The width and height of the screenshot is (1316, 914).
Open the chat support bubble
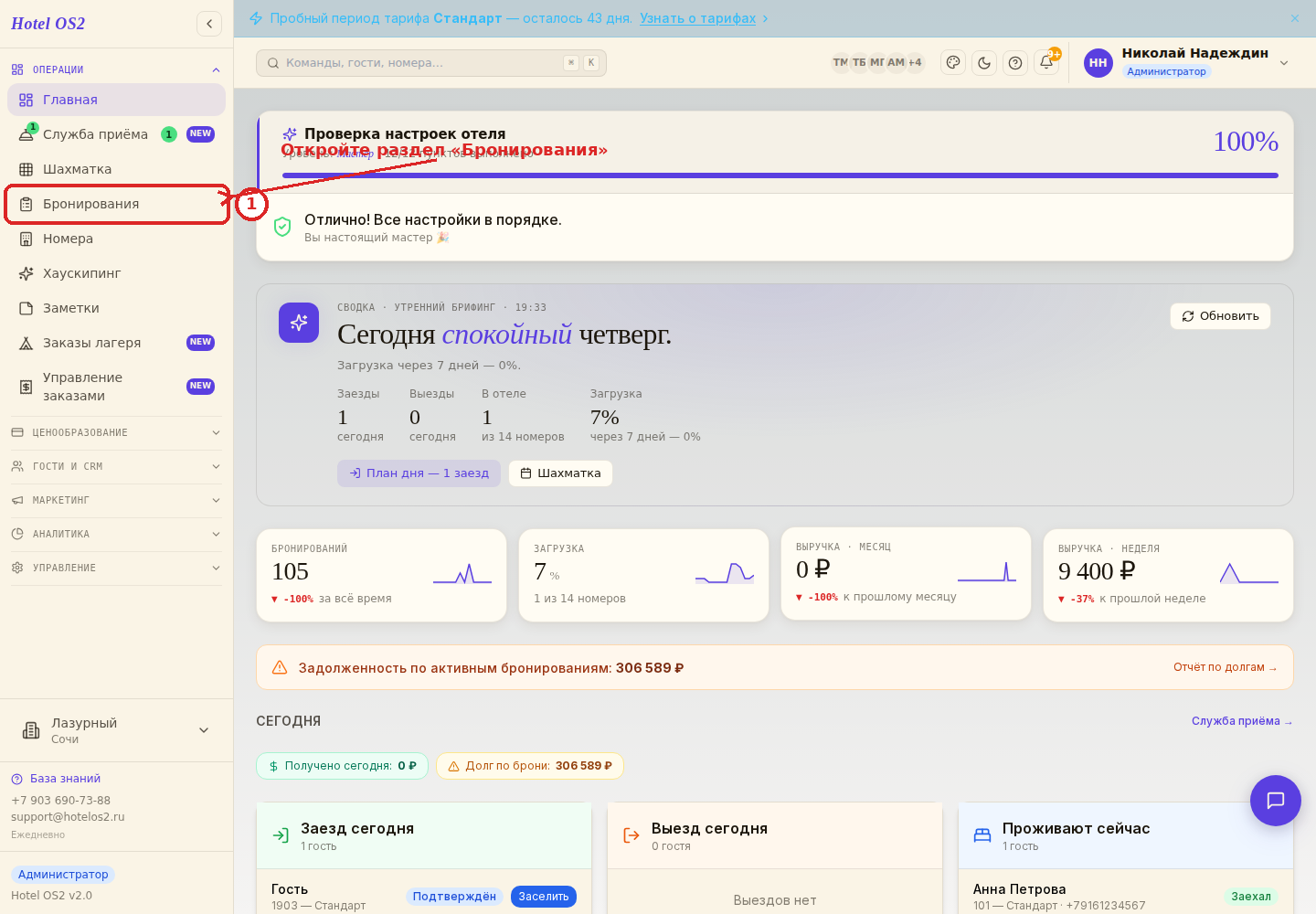point(1276,801)
